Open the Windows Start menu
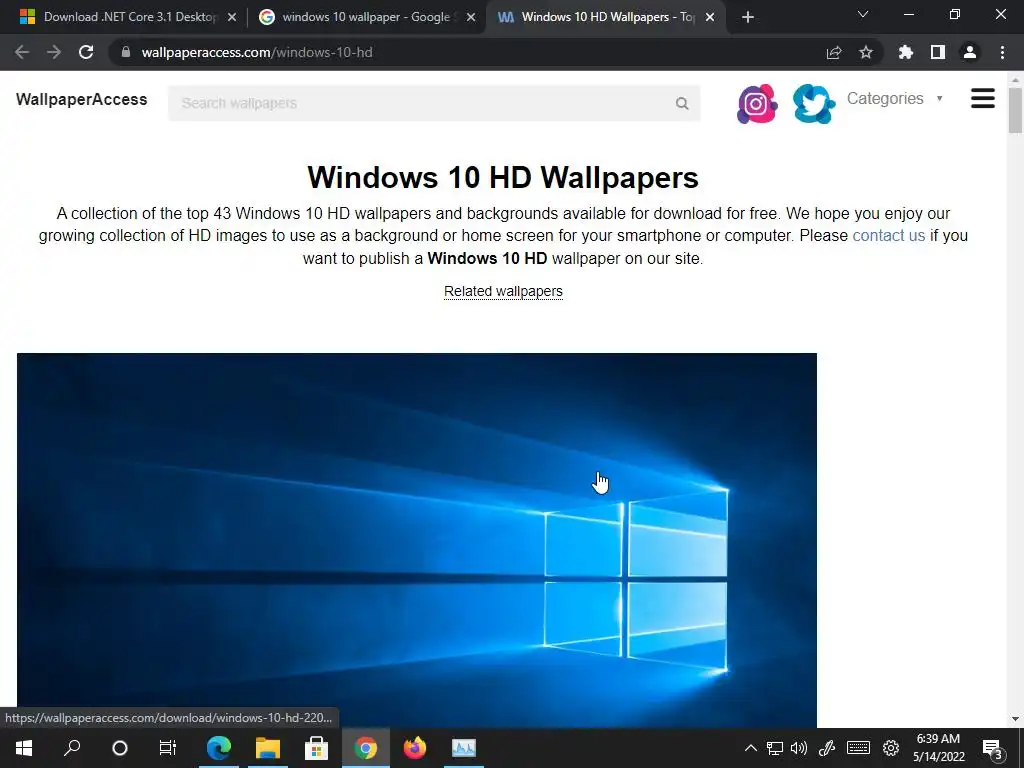The height and width of the screenshot is (768, 1024). [x=24, y=748]
